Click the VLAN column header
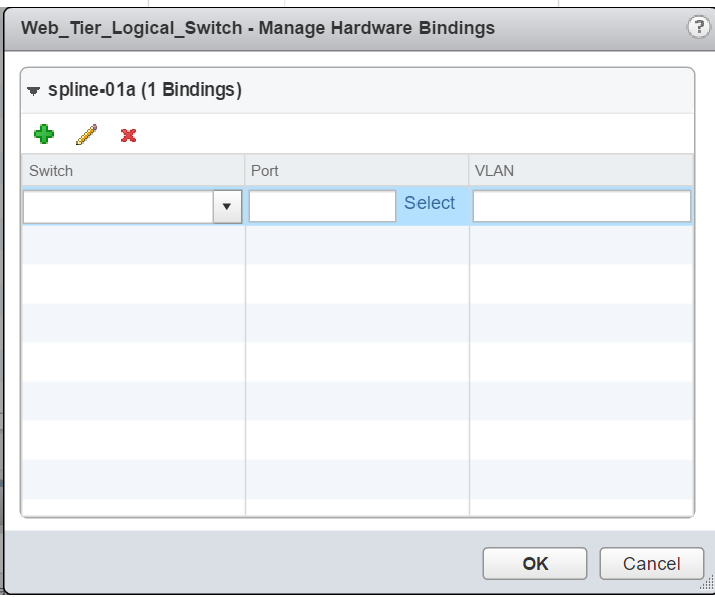 pos(580,170)
